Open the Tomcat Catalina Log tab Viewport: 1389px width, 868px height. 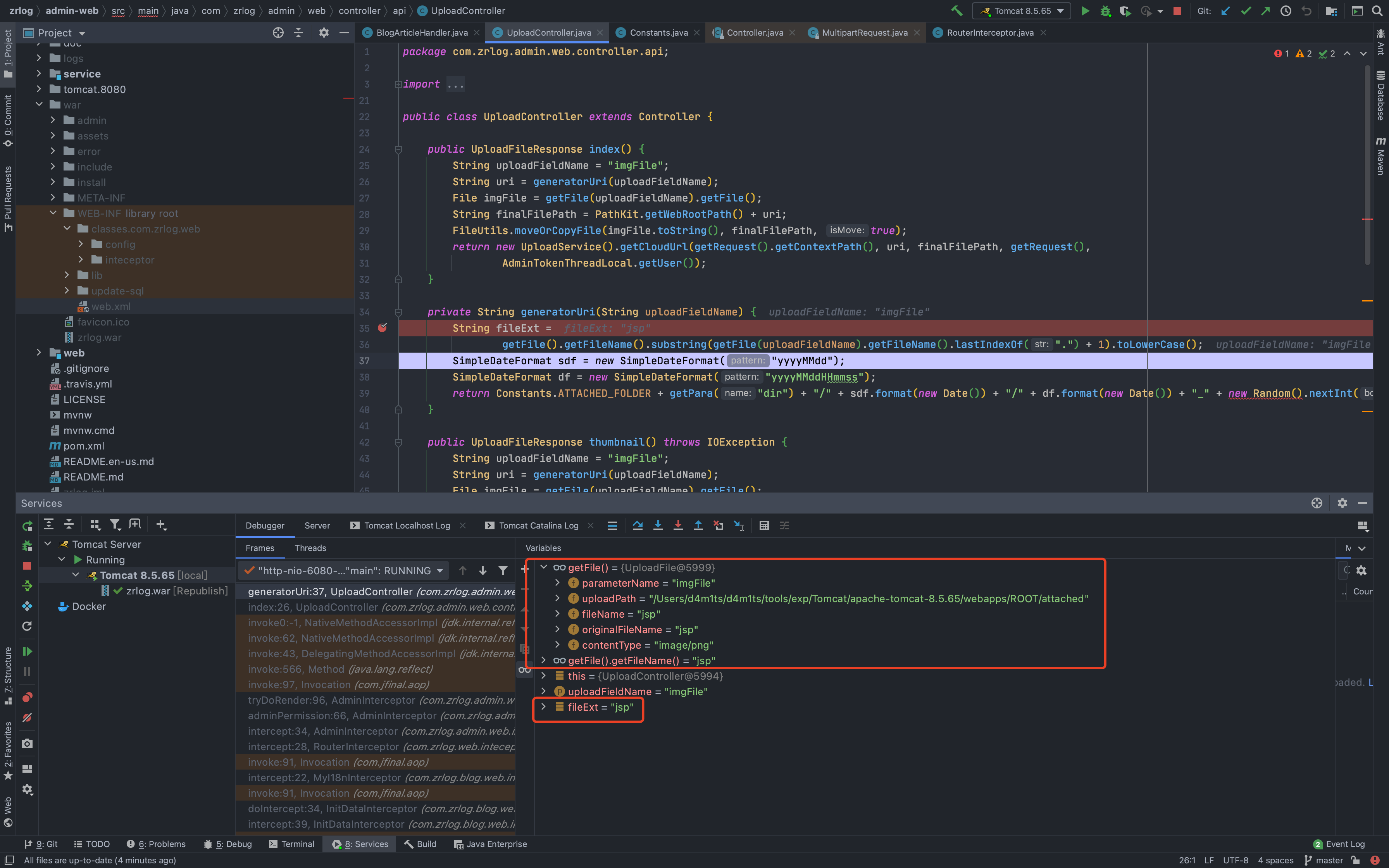coord(538,525)
